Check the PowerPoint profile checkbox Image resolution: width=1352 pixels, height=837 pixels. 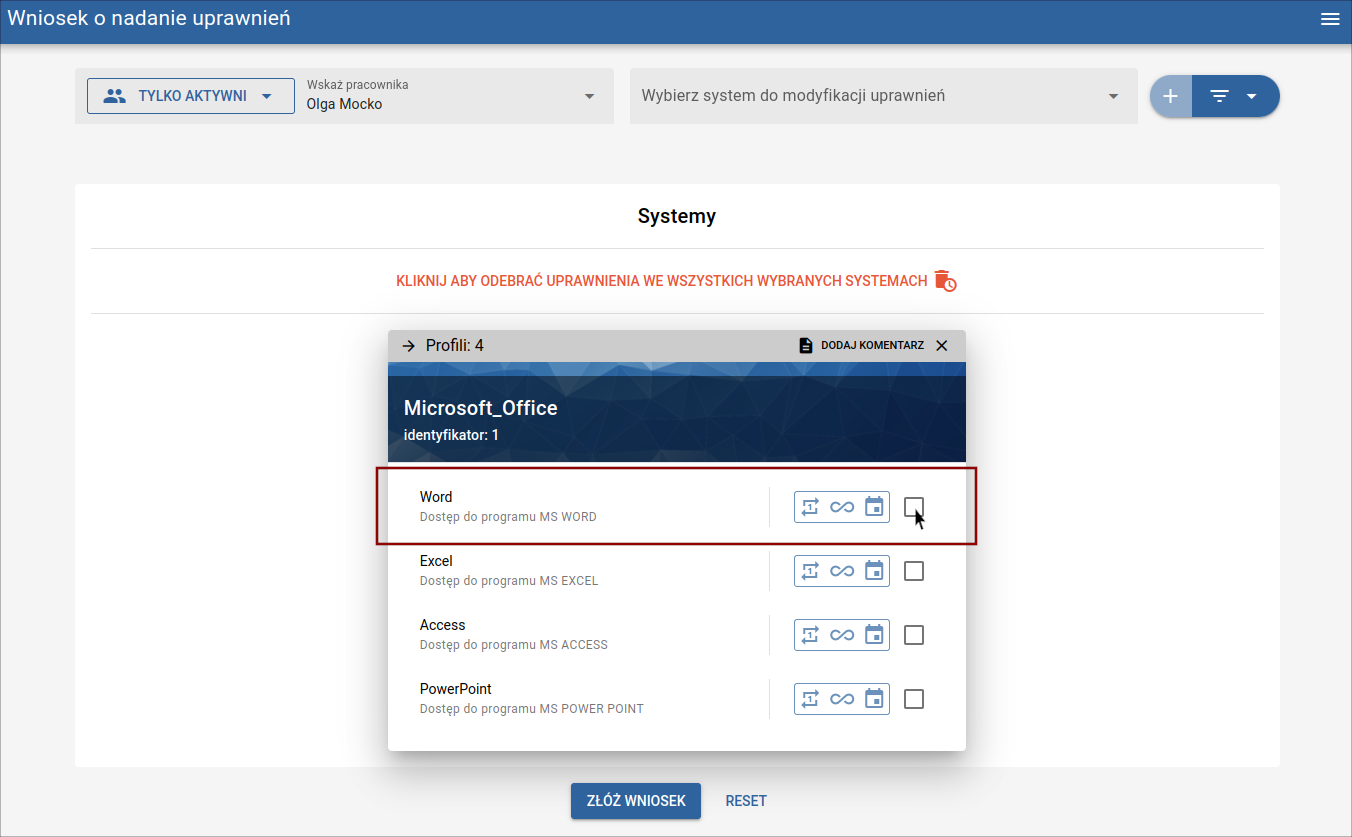tap(914, 699)
